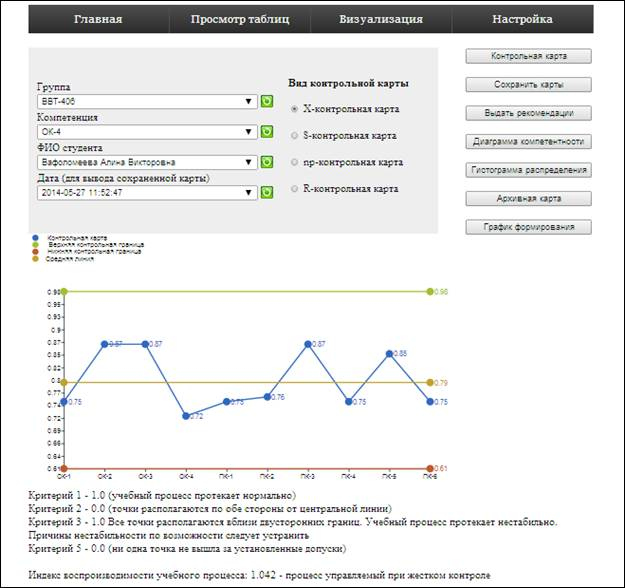Click the ПК-2 data point at 0.76
Screen dimensions: 625x588
(x=267, y=397)
